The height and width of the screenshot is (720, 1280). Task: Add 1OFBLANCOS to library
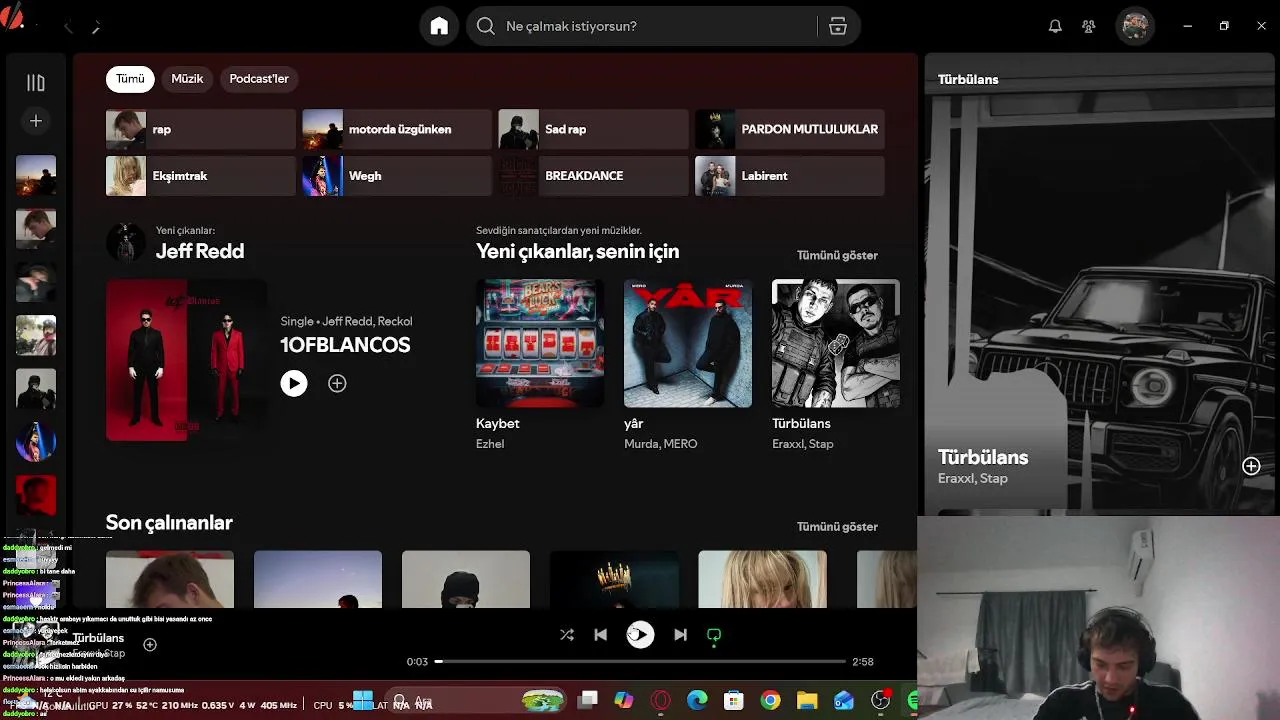[337, 383]
